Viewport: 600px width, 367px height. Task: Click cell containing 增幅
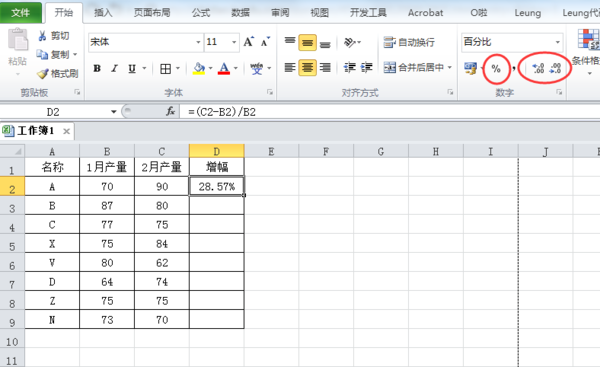click(217, 167)
